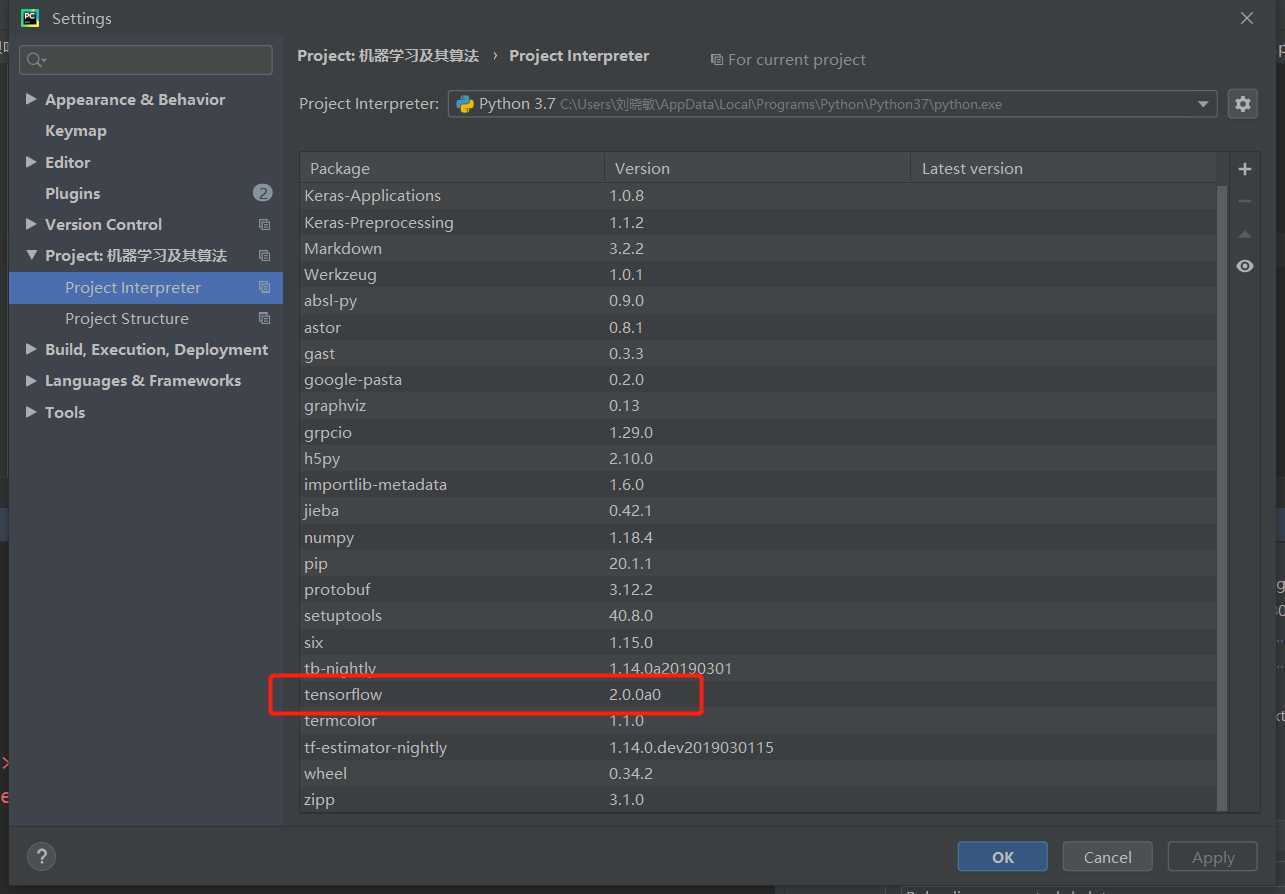Close the Settings dialog
Image resolution: width=1285 pixels, height=894 pixels.
[x=1247, y=18]
